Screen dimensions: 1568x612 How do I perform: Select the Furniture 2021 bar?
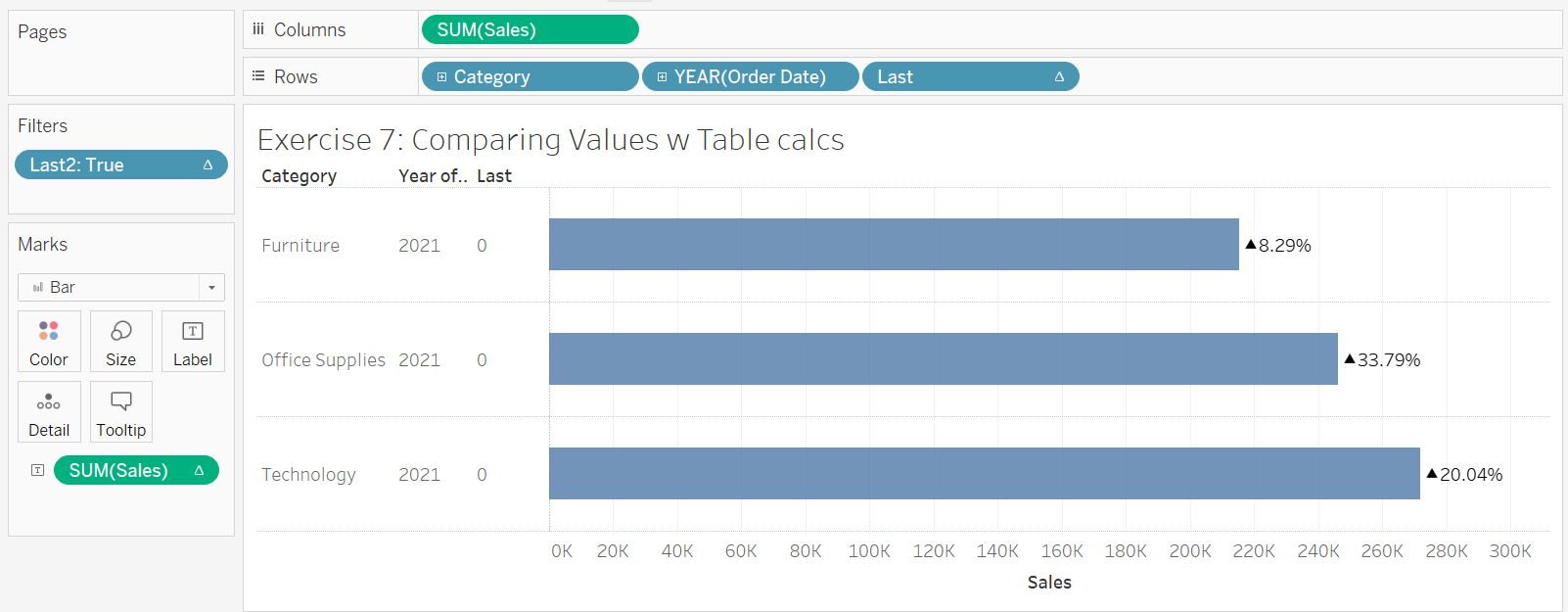tap(893, 245)
